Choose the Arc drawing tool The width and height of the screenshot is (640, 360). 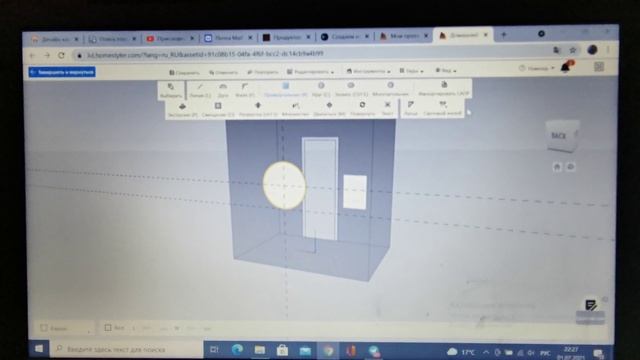click(223, 90)
